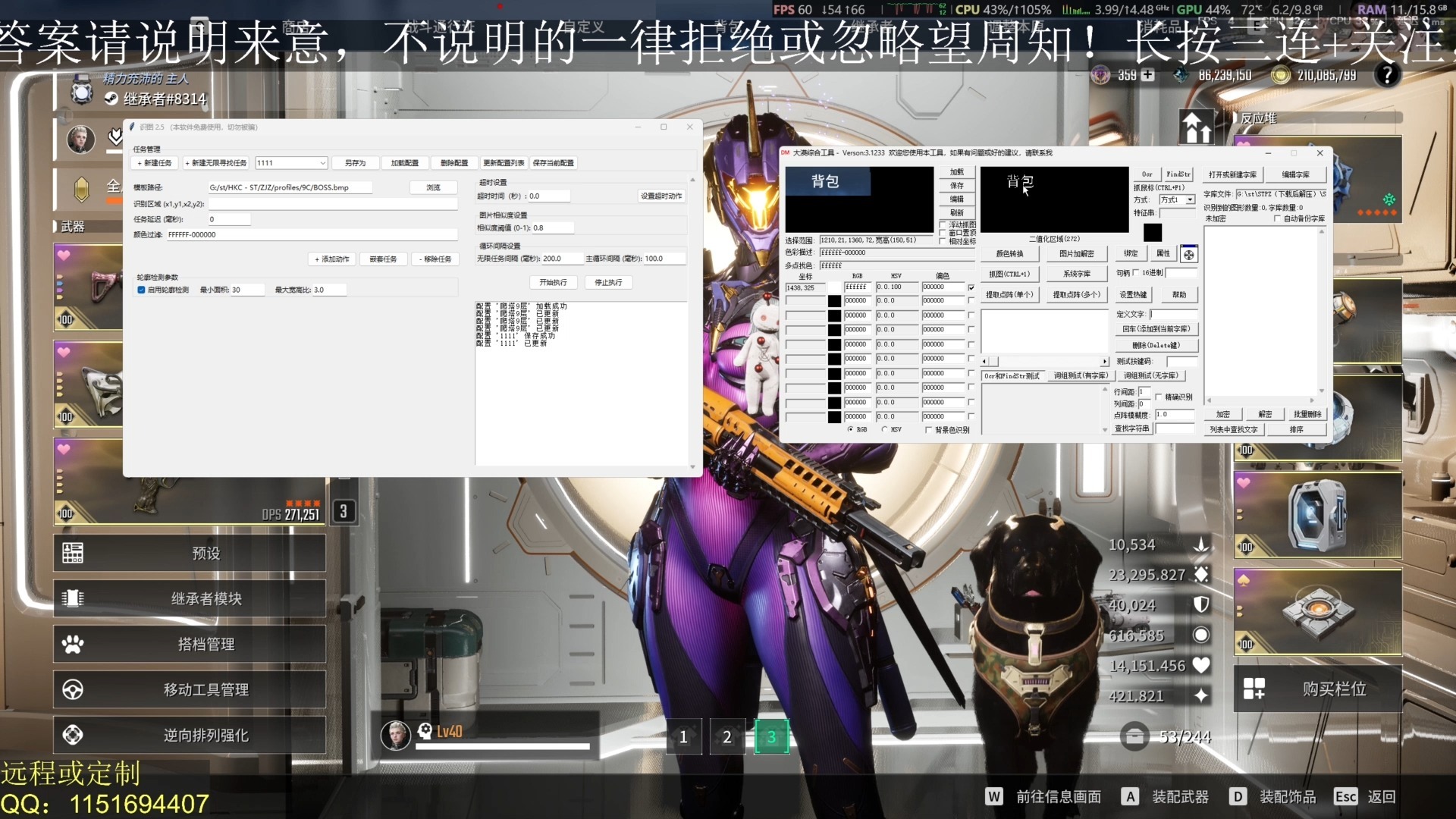The width and height of the screenshot is (1456, 819).
Task: Click the + 新建任务 button
Action: point(155,163)
